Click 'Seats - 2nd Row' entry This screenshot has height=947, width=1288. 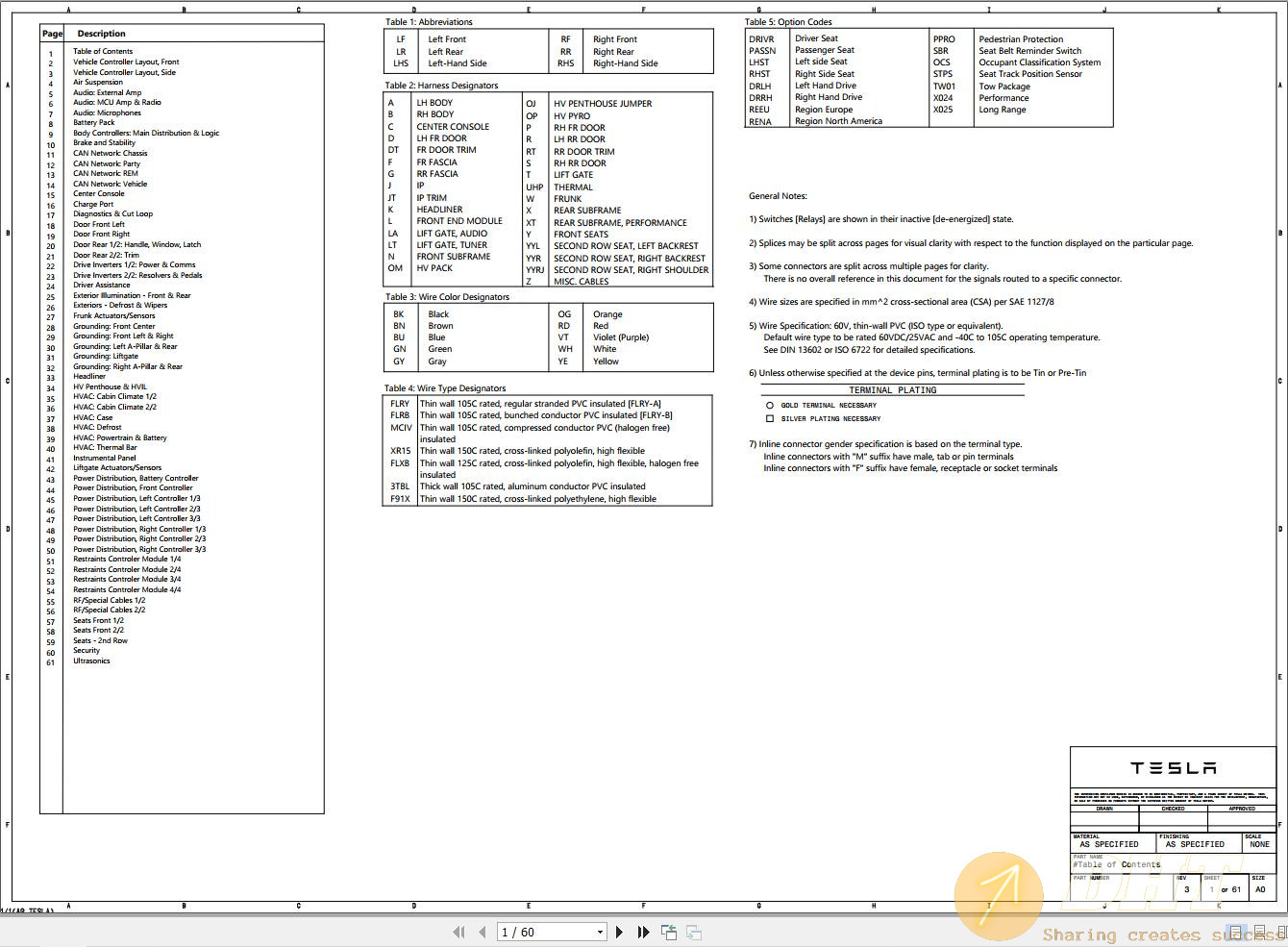click(x=100, y=640)
